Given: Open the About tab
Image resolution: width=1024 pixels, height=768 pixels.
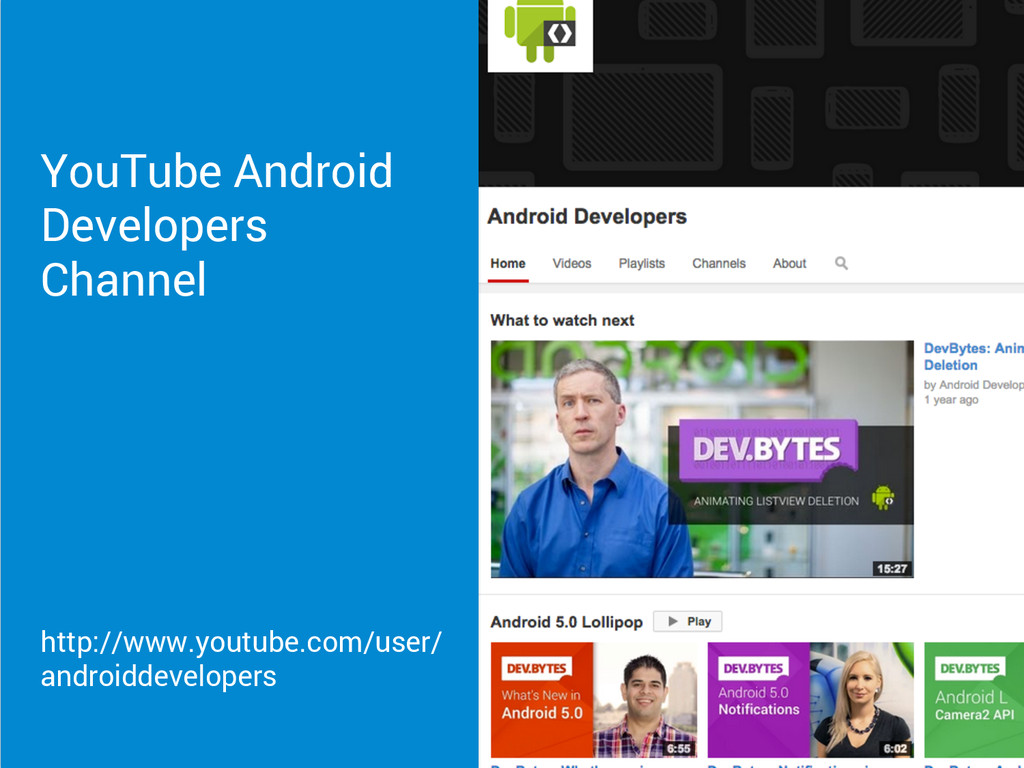Looking at the screenshot, I should click(790, 263).
